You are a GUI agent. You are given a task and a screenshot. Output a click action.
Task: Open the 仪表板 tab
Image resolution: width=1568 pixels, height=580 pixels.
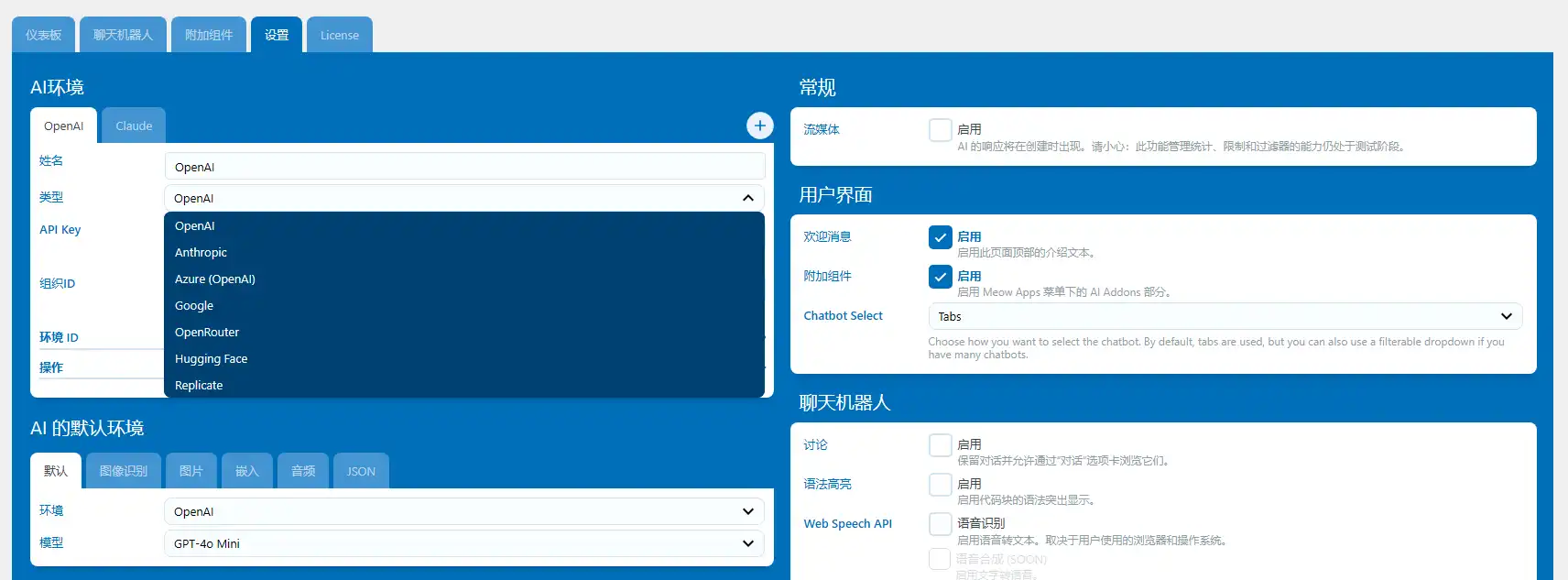click(x=43, y=35)
